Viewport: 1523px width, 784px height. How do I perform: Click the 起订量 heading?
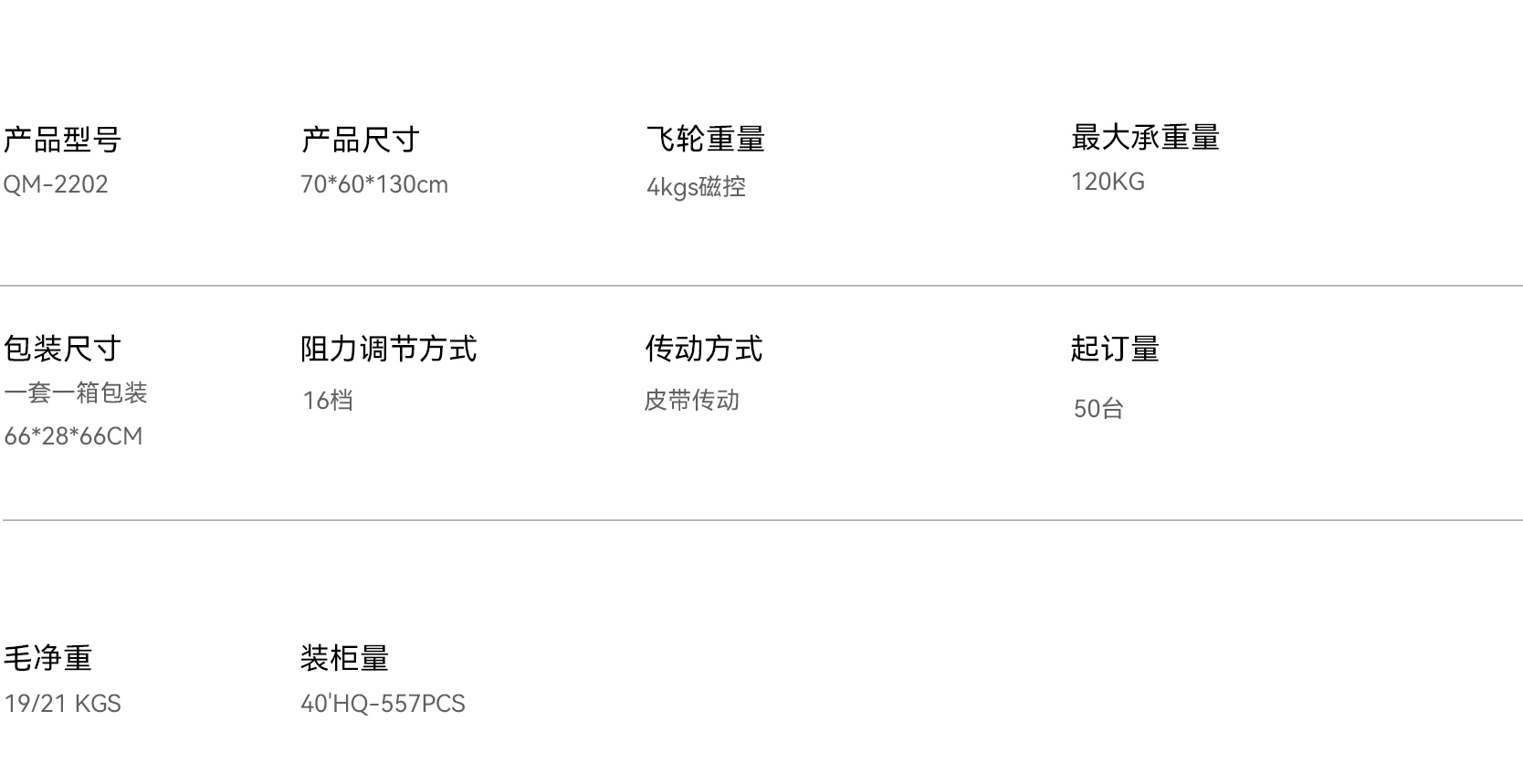point(1115,349)
